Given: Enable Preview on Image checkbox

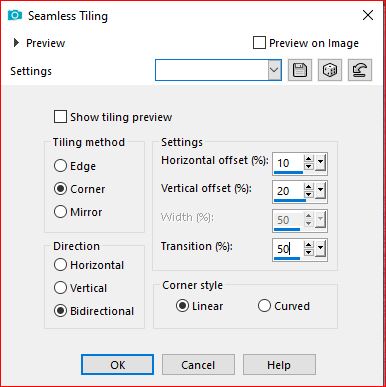Looking at the screenshot, I should [x=259, y=43].
